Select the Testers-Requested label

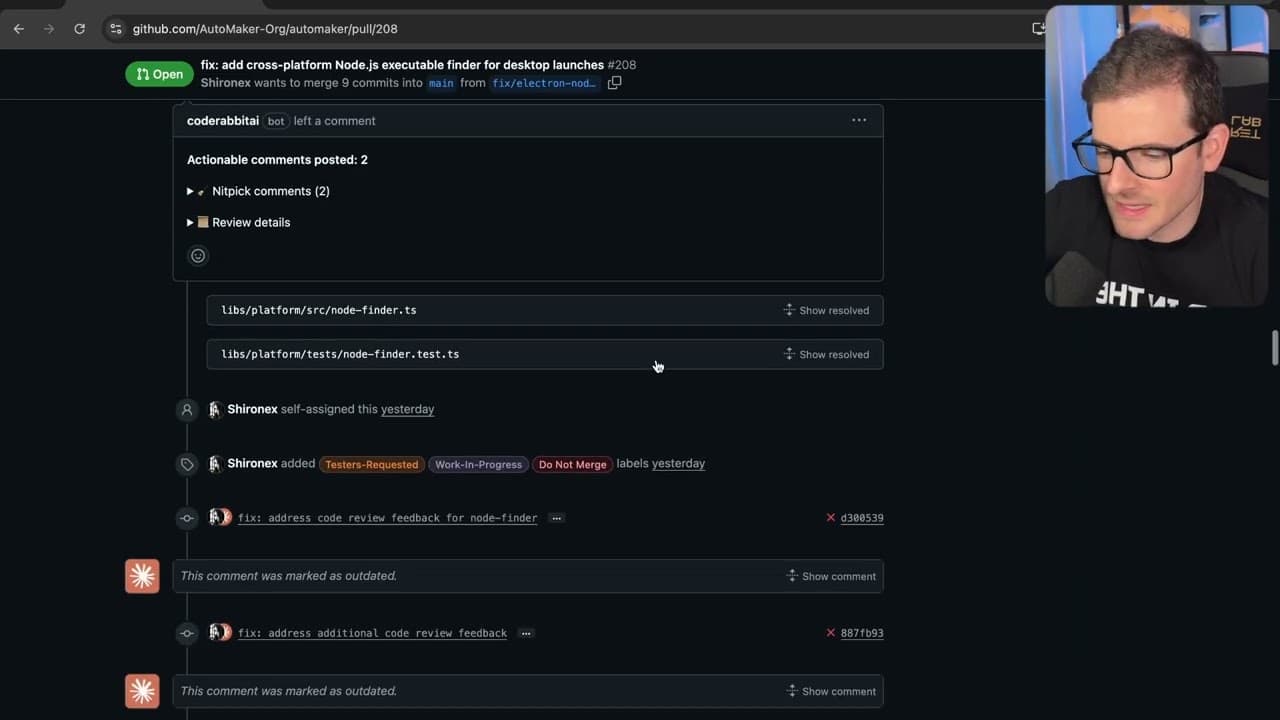tap(371, 464)
